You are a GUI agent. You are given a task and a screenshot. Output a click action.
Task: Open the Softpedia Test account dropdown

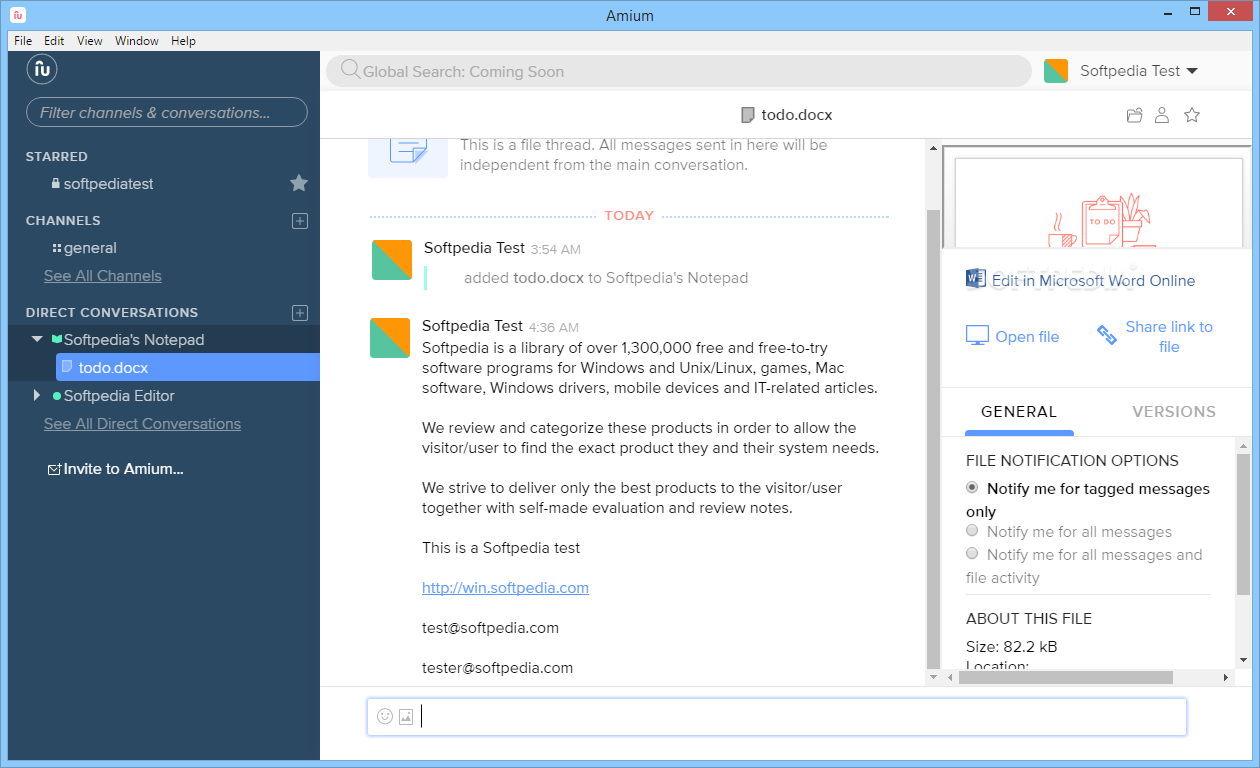1138,71
